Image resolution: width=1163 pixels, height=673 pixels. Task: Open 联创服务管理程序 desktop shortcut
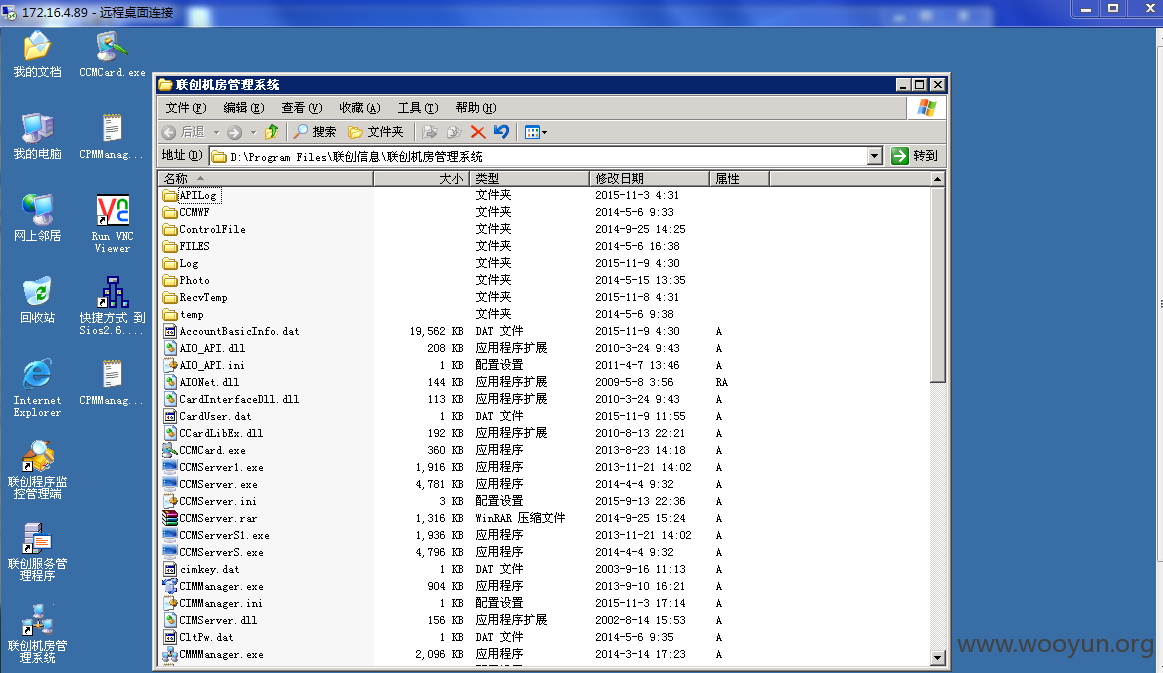(37, 551)
